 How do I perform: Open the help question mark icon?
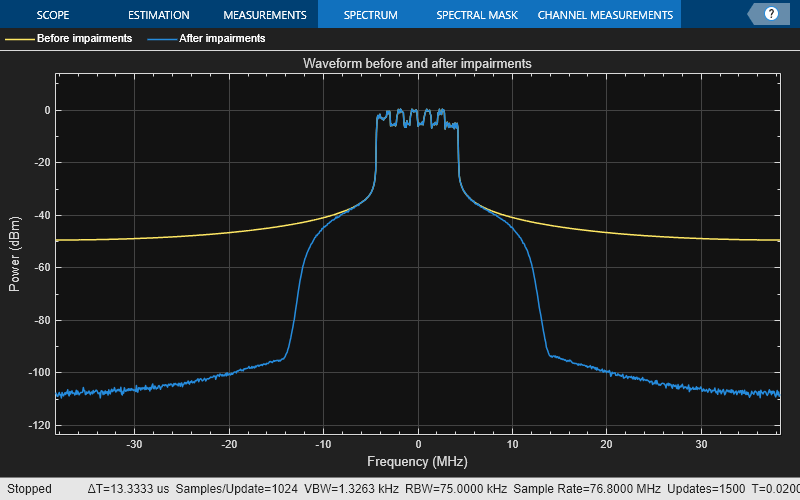(771, 14)
